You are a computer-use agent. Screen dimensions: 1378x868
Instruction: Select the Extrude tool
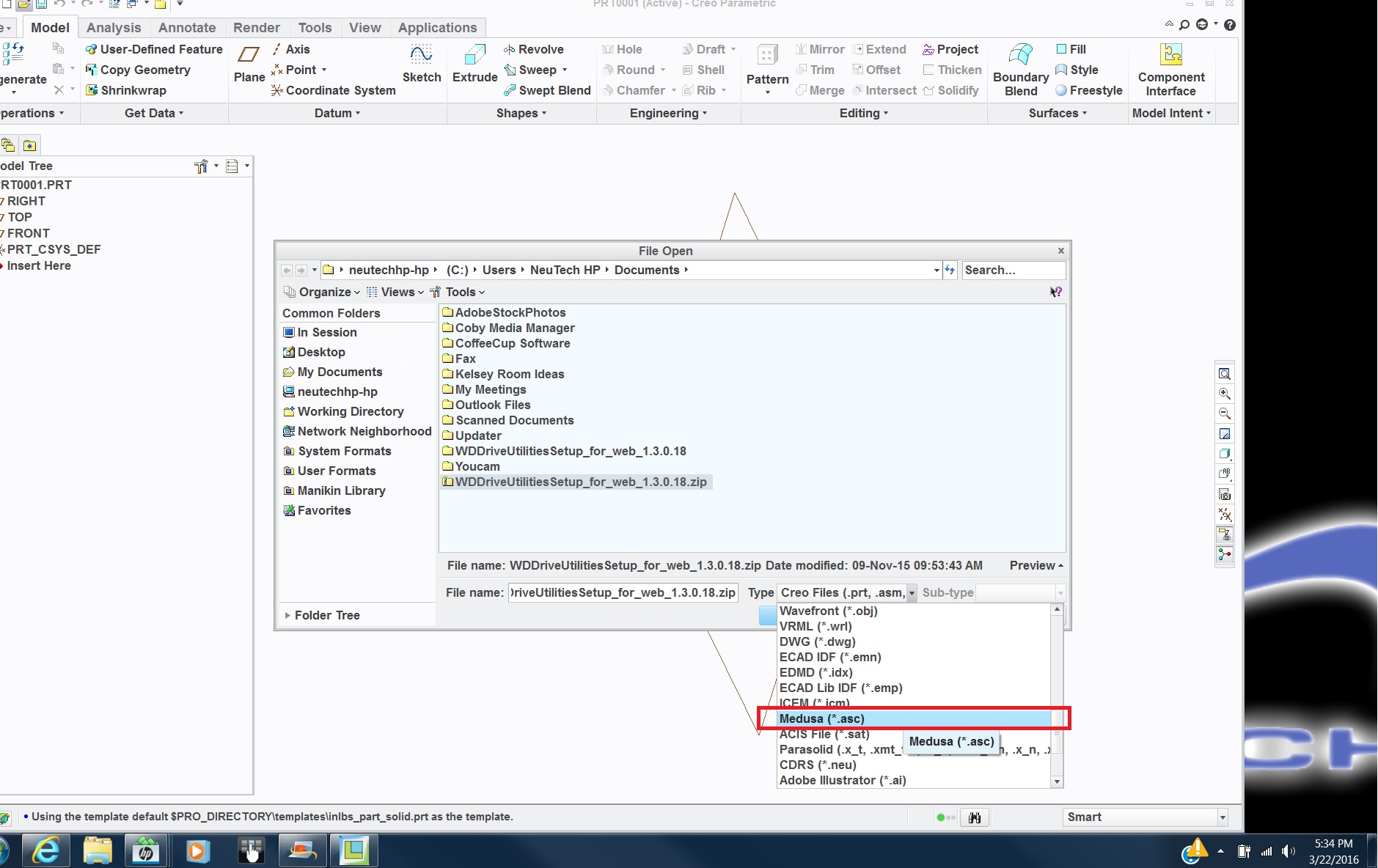click(x=474, y=64)
